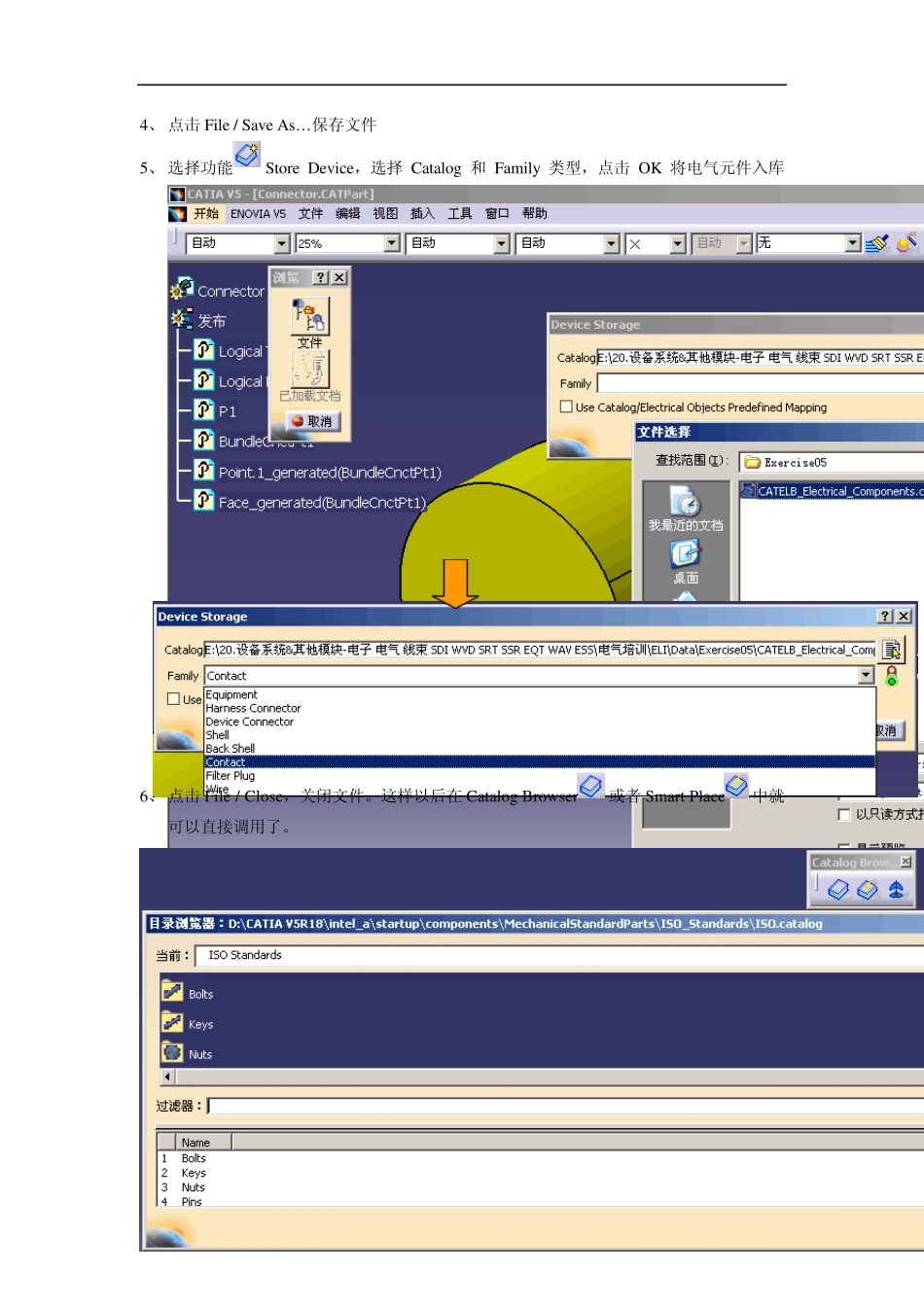This screenshot has height=1307, width=924.
Task: Click the browse catalog icon beside Catalog path
Action: [892, 649]
